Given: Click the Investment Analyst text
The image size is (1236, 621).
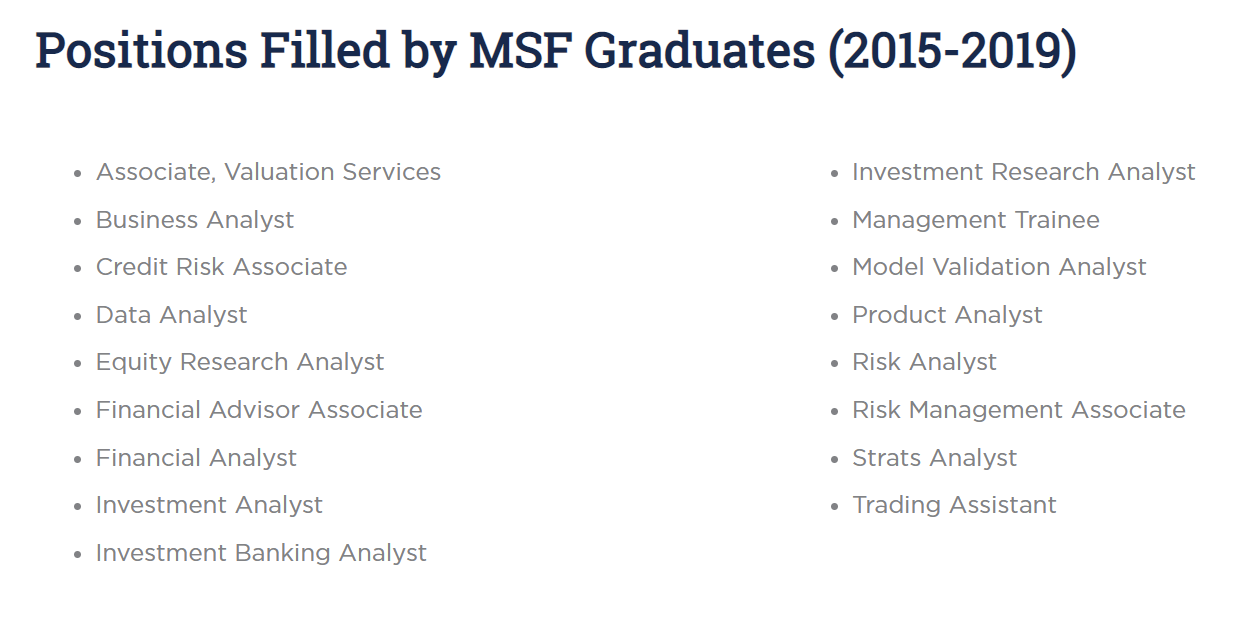Looking at the screenshot, I should [x=209, y=505].
